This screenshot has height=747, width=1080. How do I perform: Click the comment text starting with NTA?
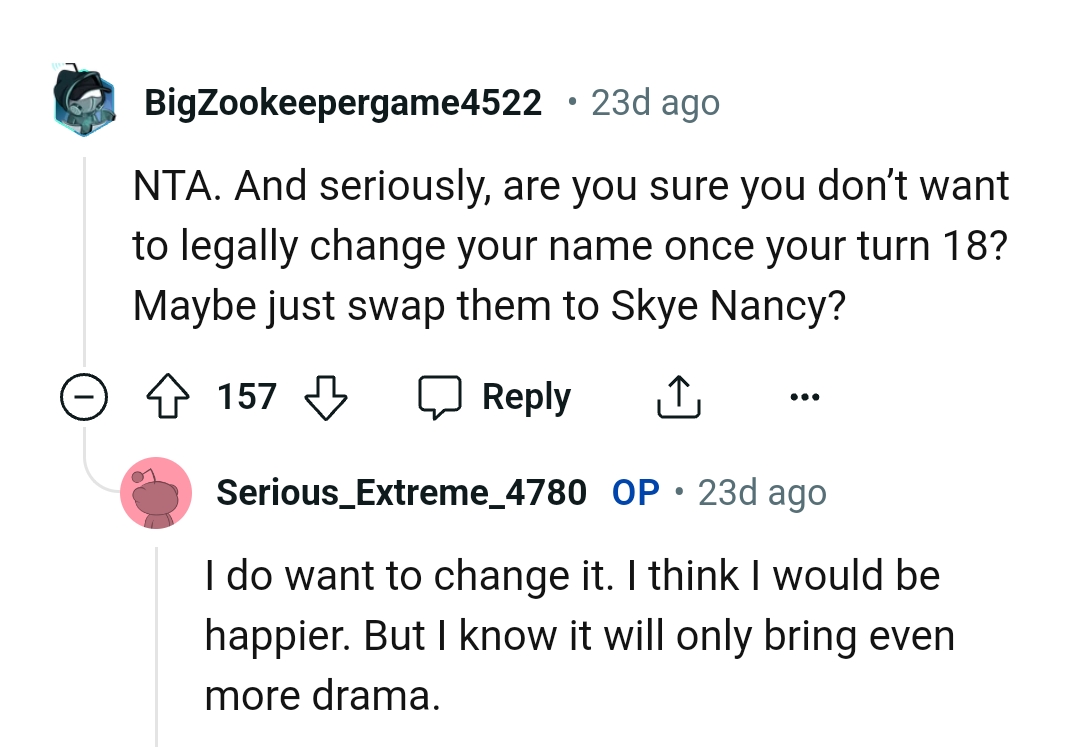pos(570,245)
